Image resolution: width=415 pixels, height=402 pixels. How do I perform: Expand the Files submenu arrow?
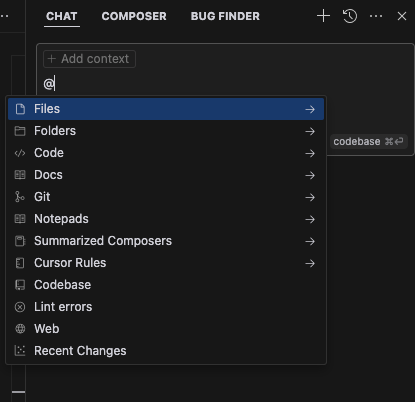(x=310, y=109)
